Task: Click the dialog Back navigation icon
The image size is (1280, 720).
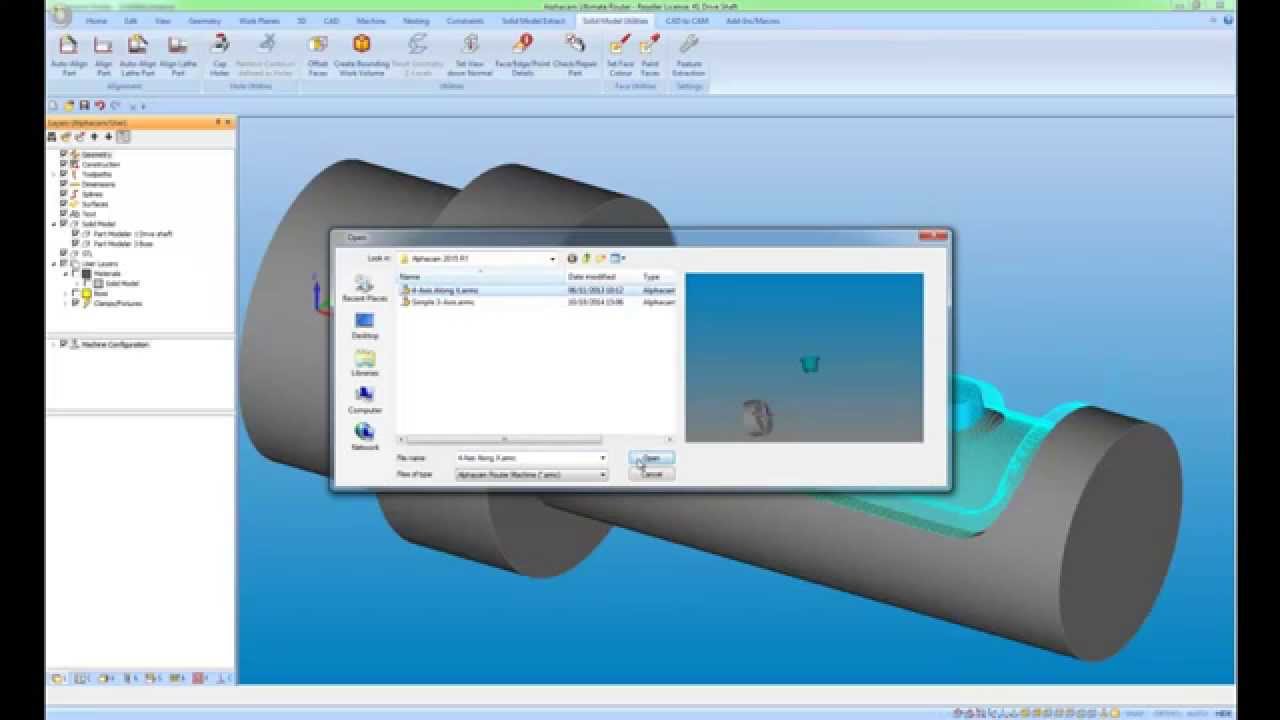Action: [573, 258]
